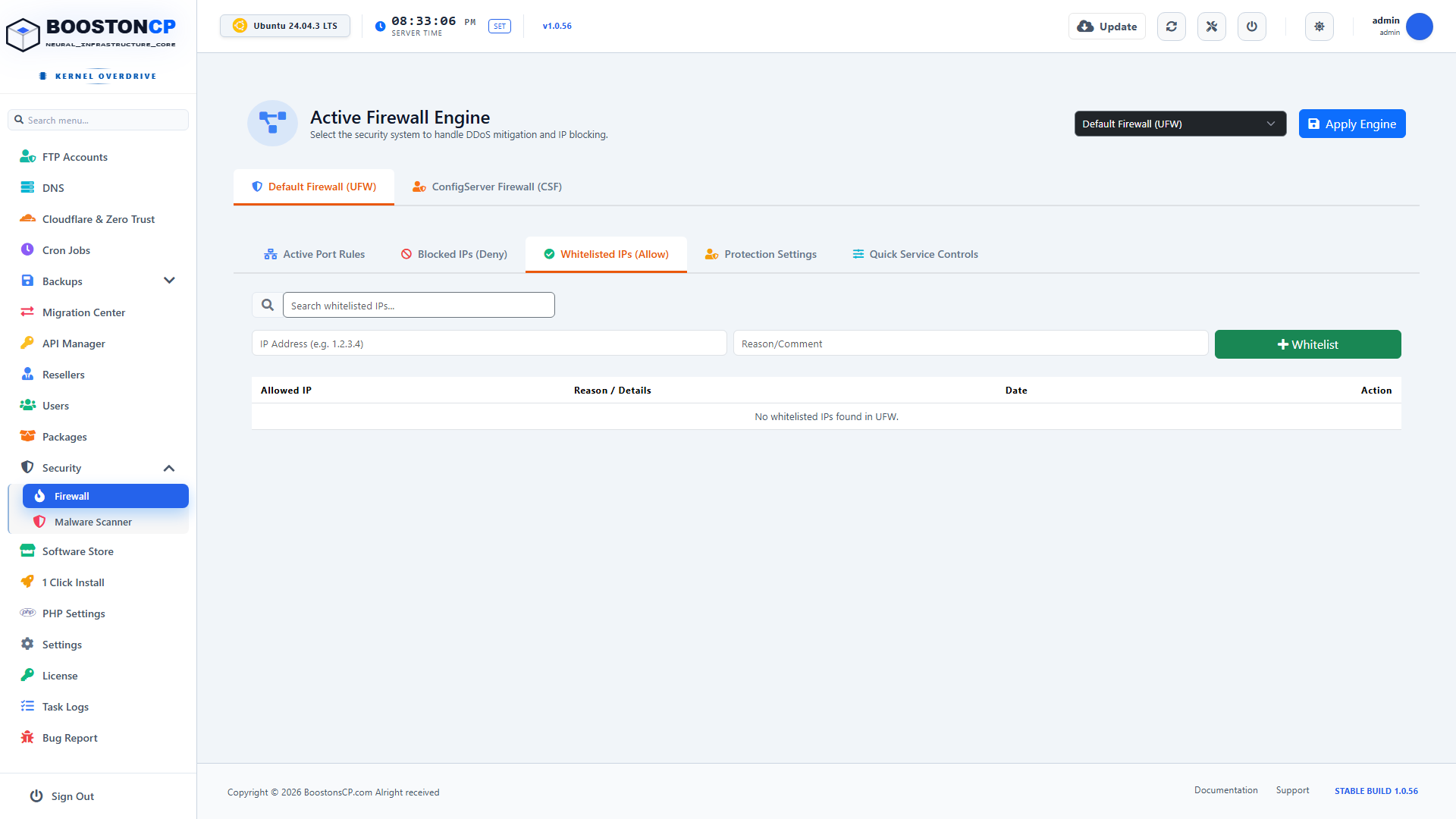The image size is (1456, 819).
Task: Open the Software Store
Action: pos(98,551)
